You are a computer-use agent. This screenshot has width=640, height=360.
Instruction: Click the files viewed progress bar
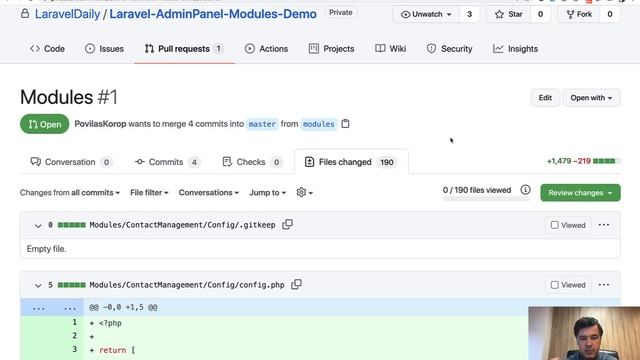(487, 198)
